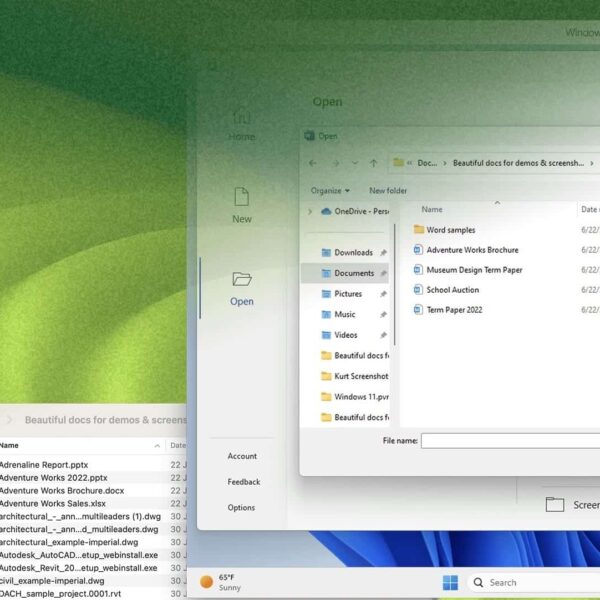This screenshot has width=600, height=600.
Task: Open the Windows Start menu icon
Action: (x=450, y=582)
